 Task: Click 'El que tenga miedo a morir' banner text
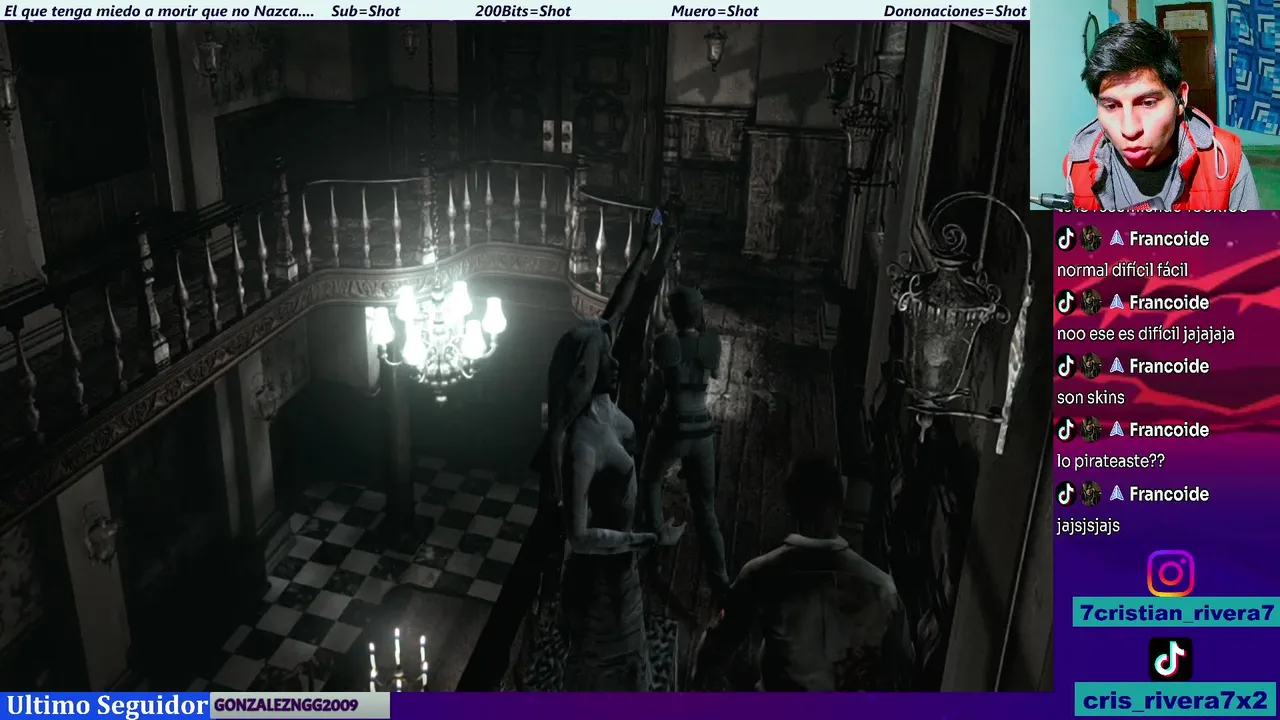click(159, 11)
